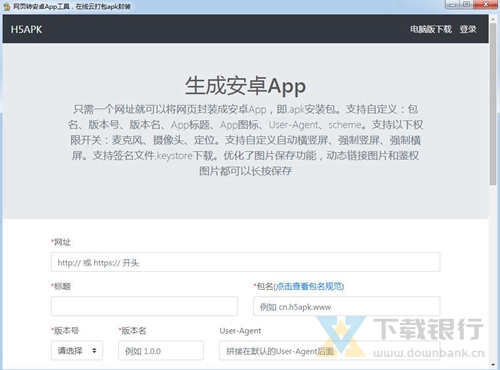
Task: Click the 版本名 field label
Action: tap(132, 331)
